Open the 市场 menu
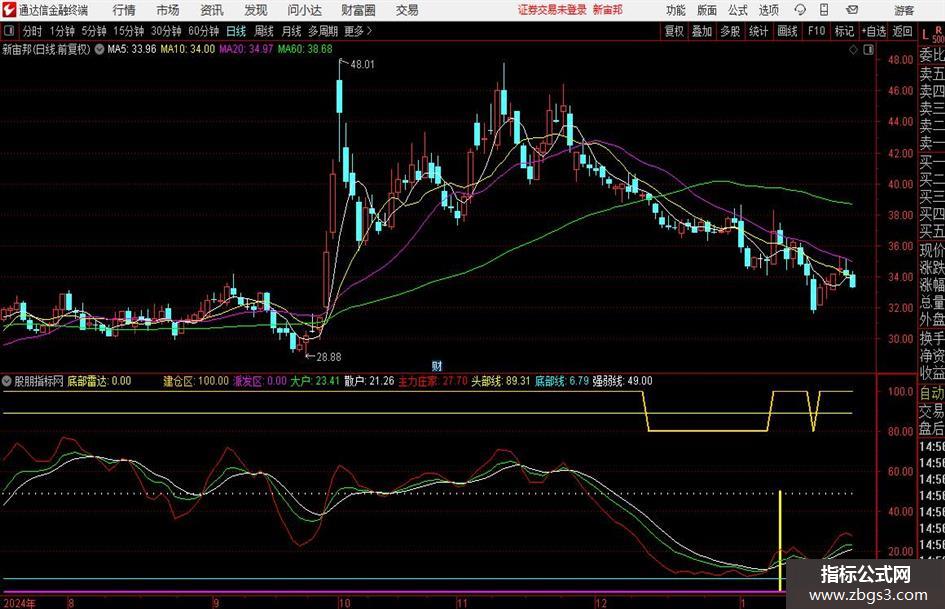Image resolution: width=945 pixels, height=609 pixels. [x=168, y=10]
